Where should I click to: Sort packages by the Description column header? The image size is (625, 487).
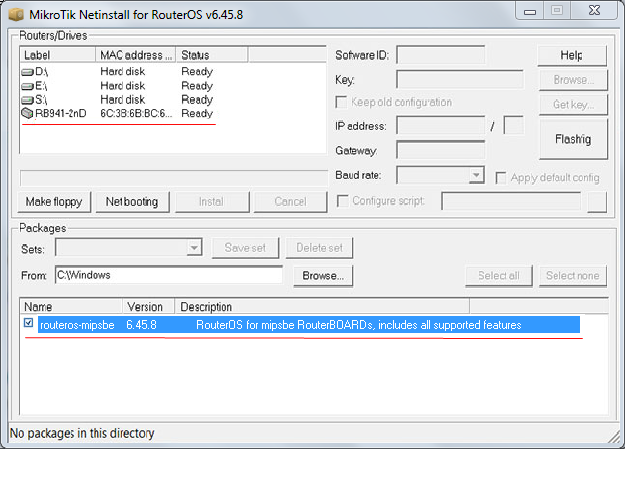322,306
